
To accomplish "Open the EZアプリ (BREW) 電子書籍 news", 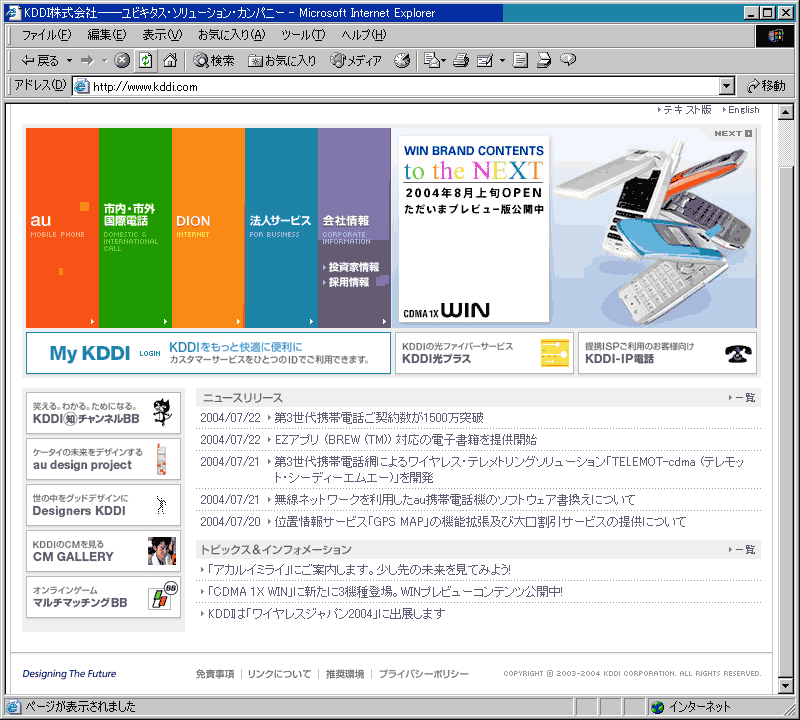I will pos(406,440).
